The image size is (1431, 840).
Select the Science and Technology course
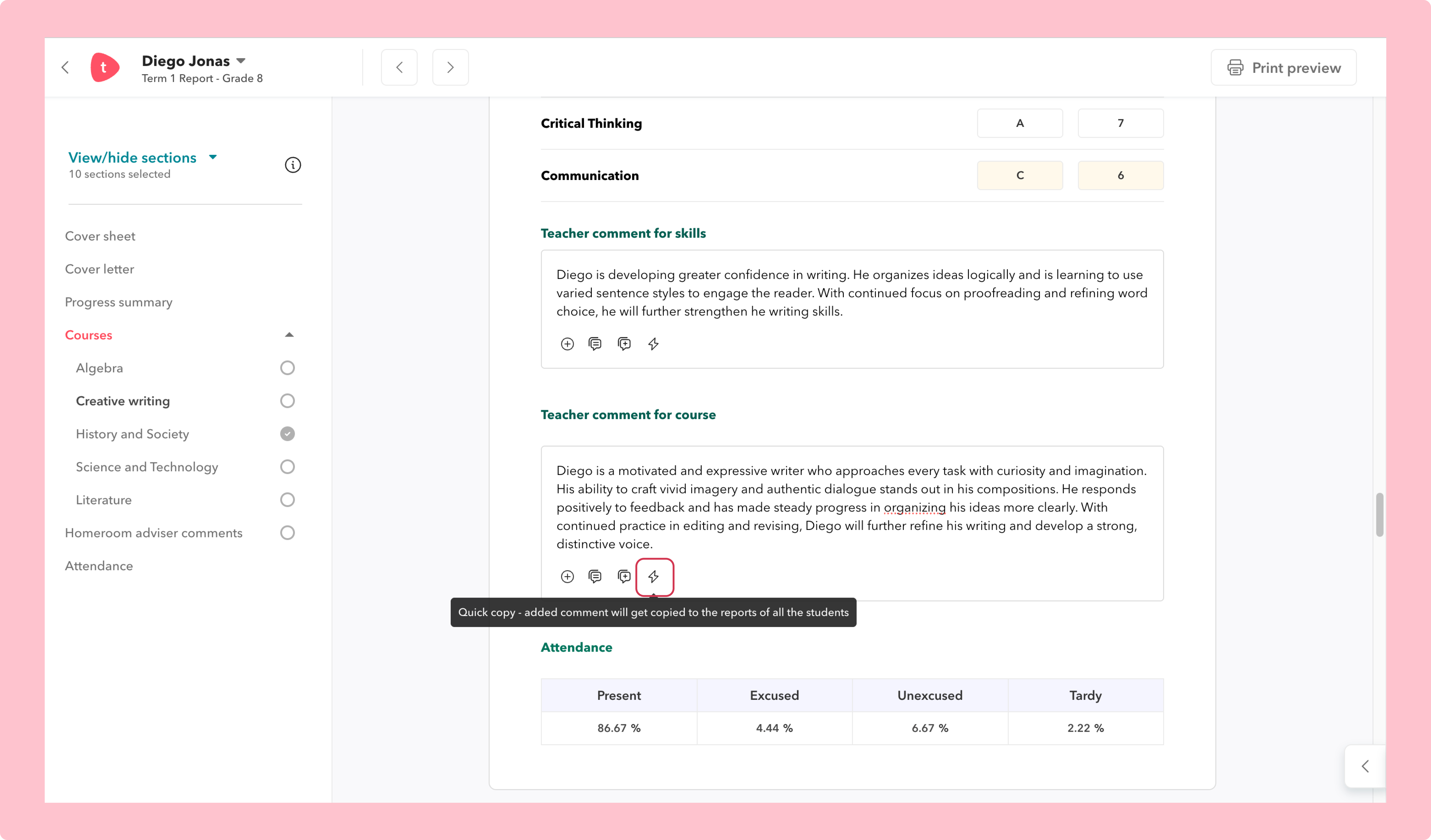(147, 467)
